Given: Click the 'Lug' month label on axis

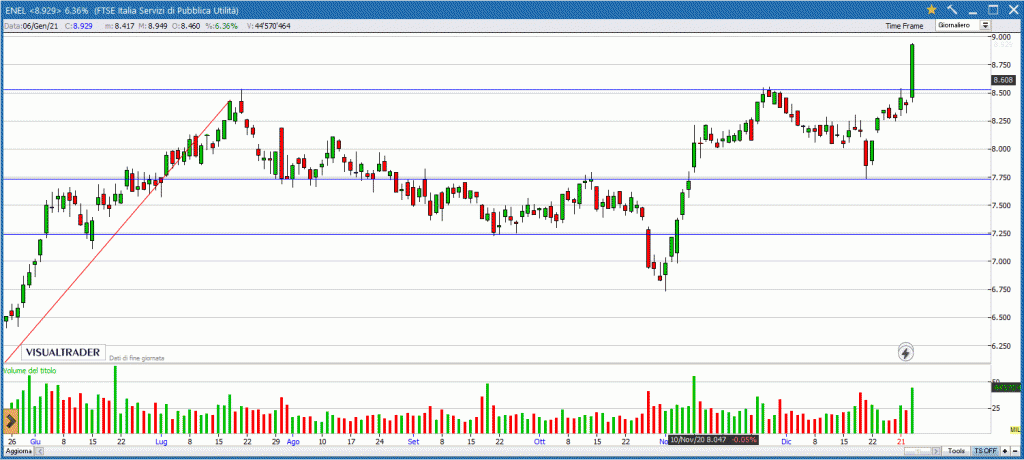Looking at the screenshot, I should coord(161,441).
